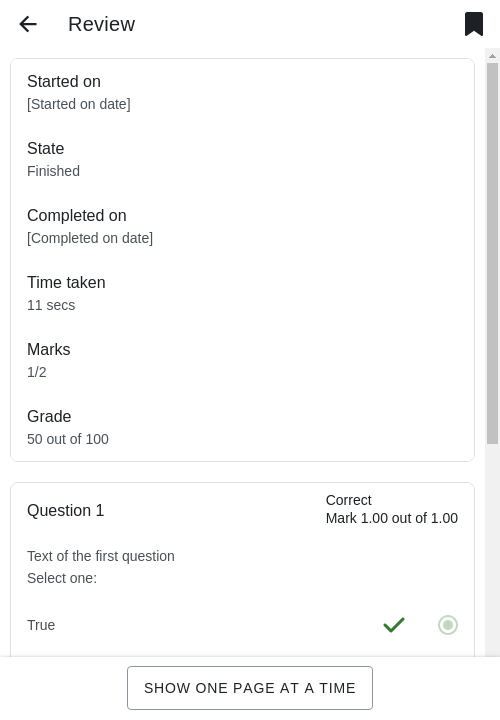The height and width of the screenshot is (720, 500).
Task: Select the True radio button
Action: point(448,625)
